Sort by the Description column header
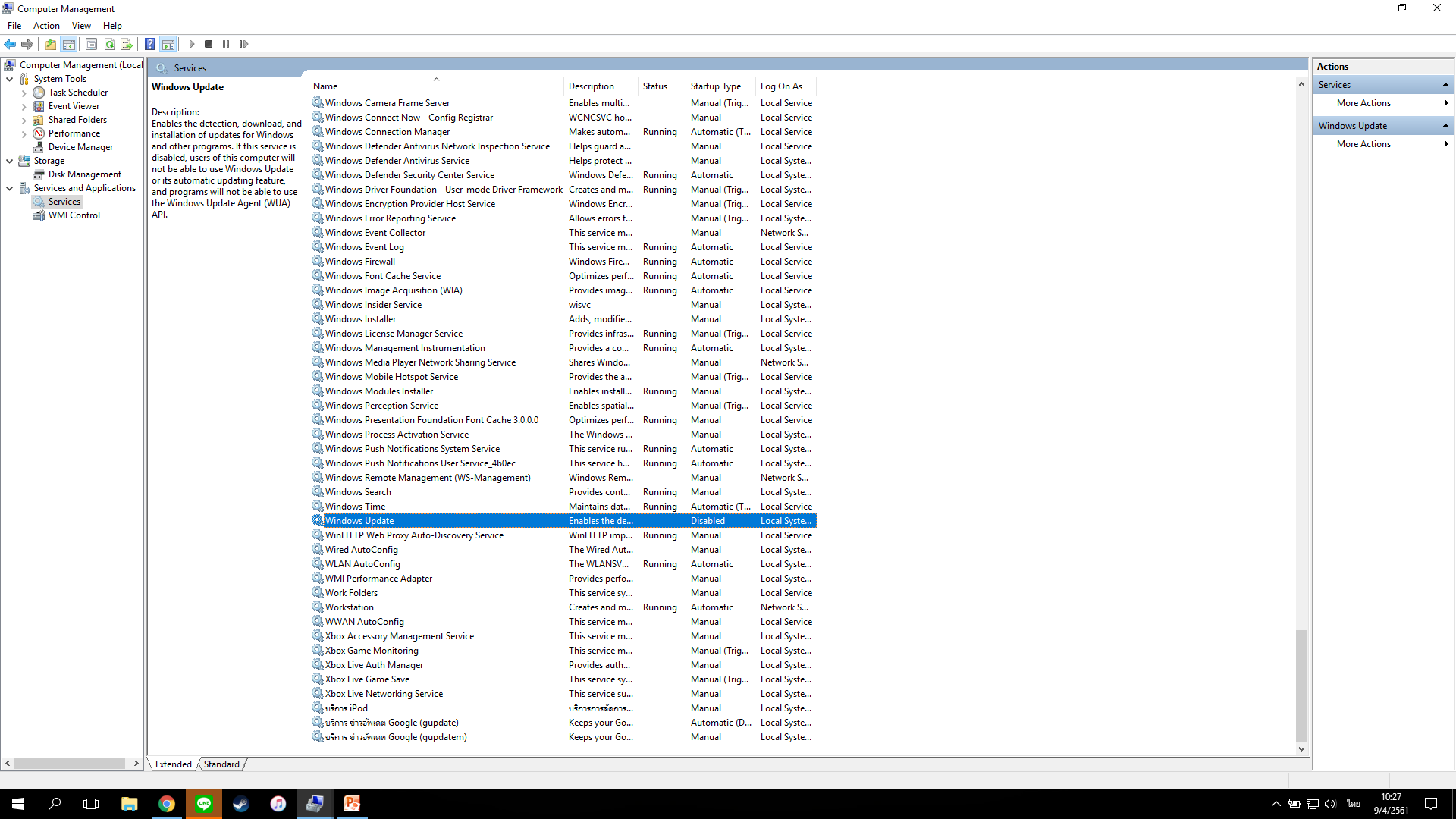The image size is (1456, 819). tap(601, 86)
